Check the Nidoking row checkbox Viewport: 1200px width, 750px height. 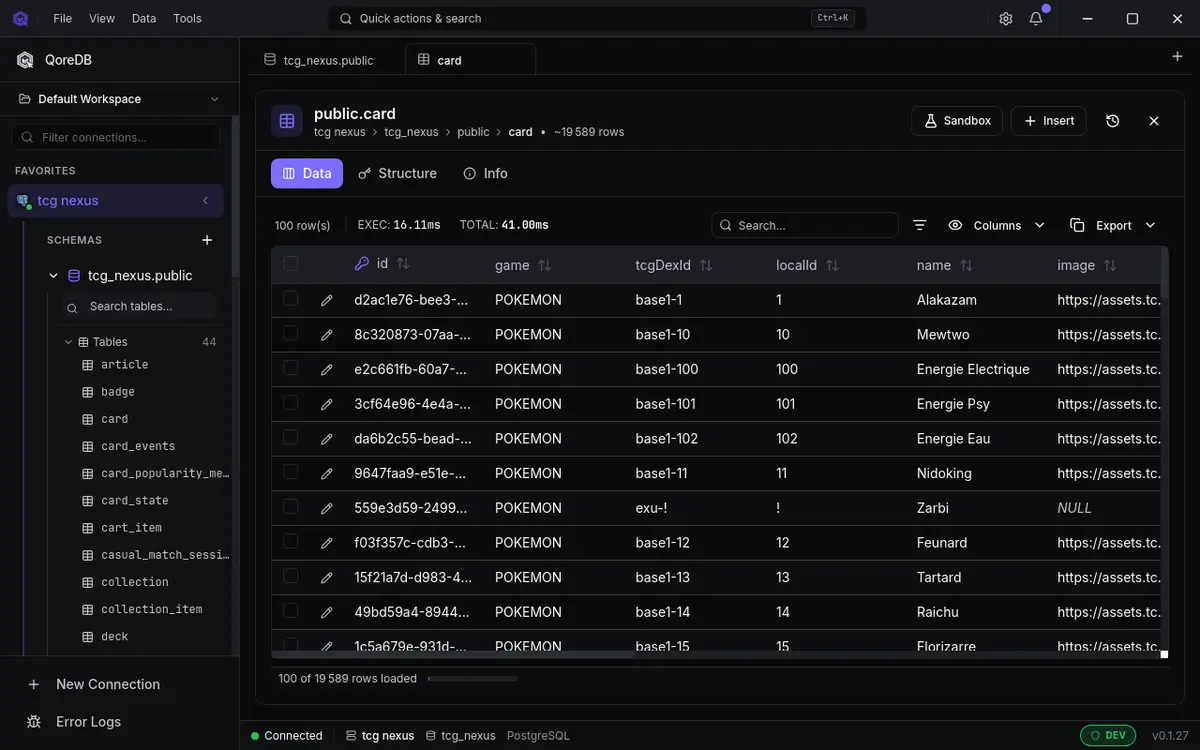(290, 472)
